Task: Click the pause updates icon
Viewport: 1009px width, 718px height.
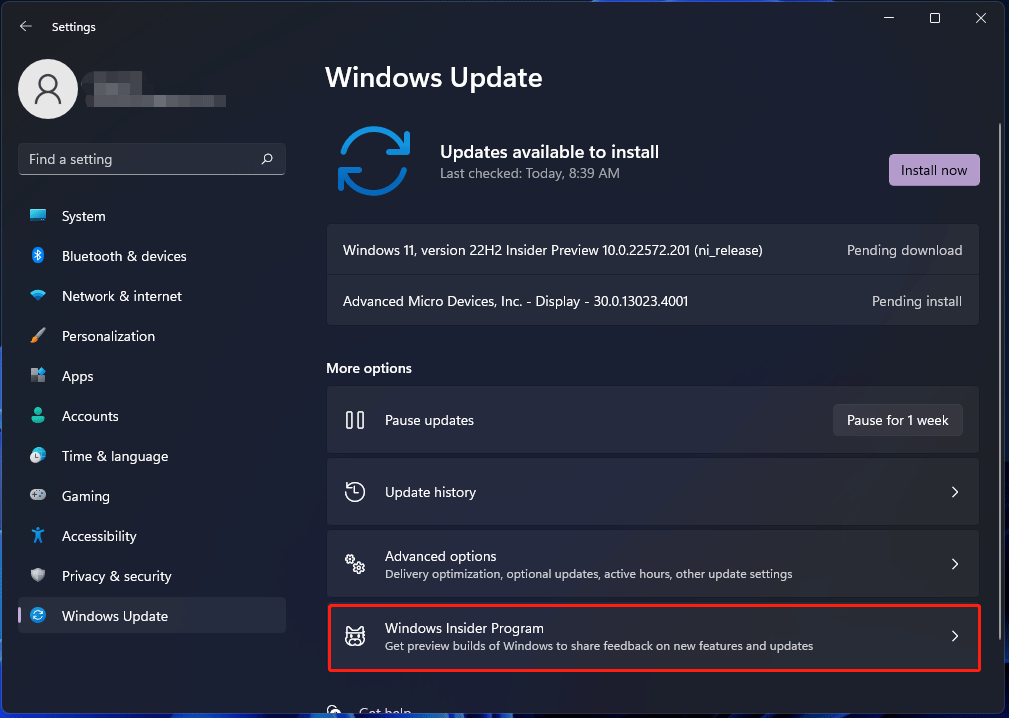Action: 355,420
